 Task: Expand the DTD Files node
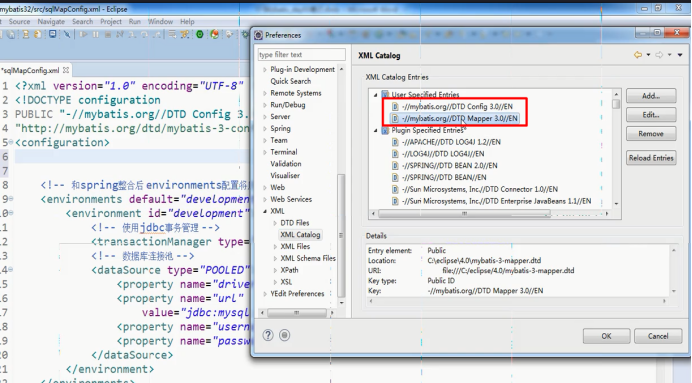275,223
